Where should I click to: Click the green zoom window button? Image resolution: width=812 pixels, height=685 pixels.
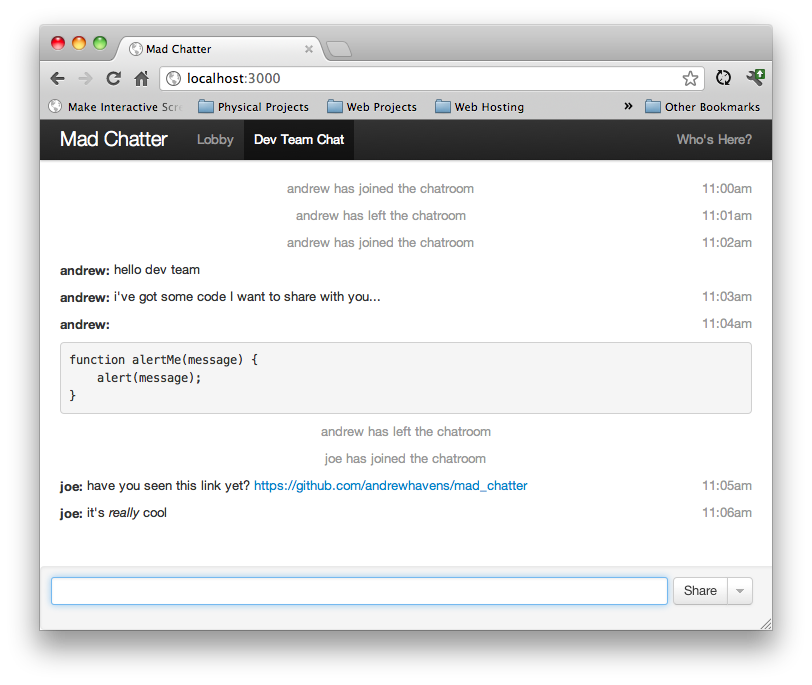coord(100,43)
